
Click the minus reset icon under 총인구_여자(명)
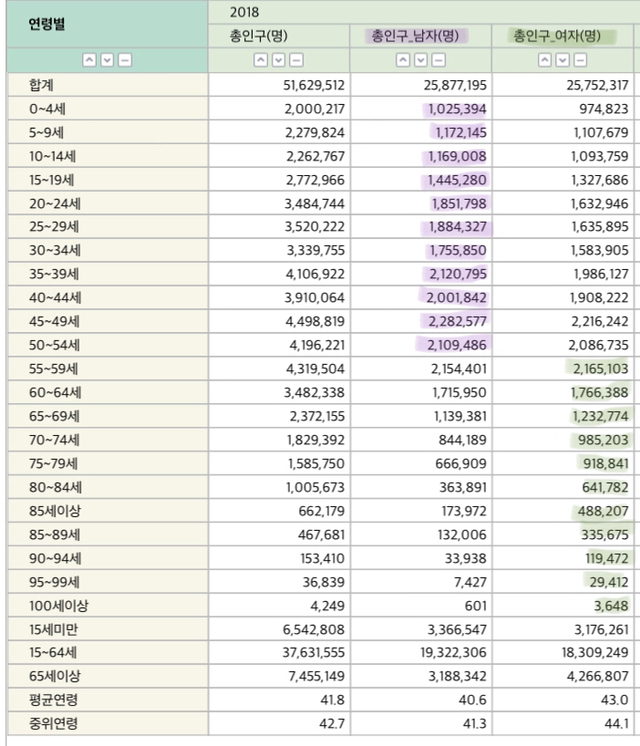[x=579, y=60]
